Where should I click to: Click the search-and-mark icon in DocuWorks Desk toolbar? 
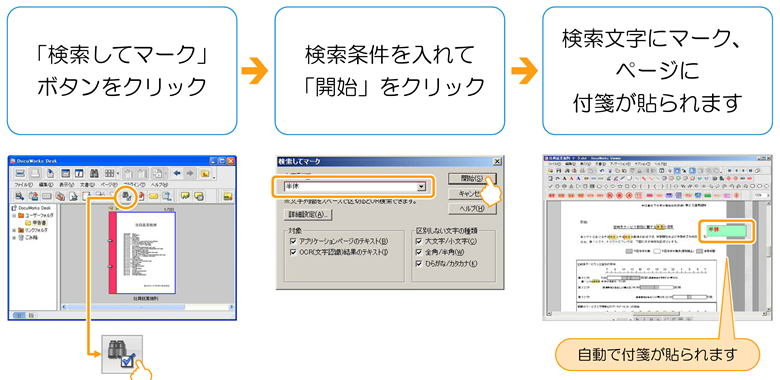127,196
